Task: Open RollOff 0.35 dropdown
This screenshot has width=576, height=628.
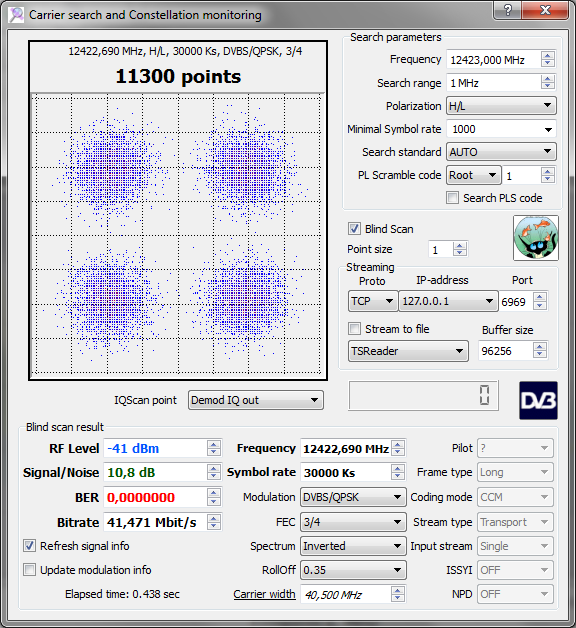Action: [353, 570]
